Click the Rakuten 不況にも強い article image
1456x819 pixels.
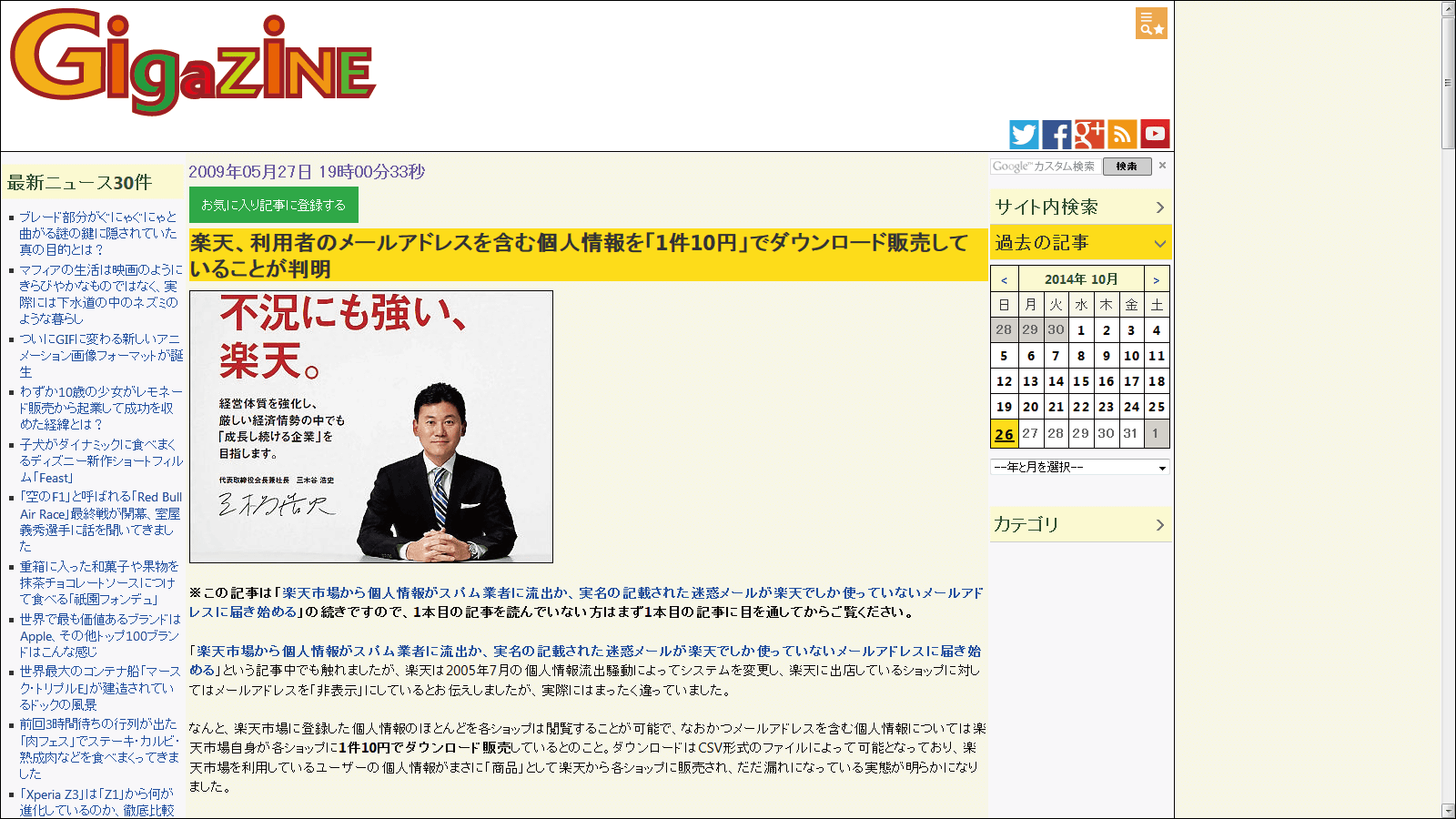[x=371, y=427]
